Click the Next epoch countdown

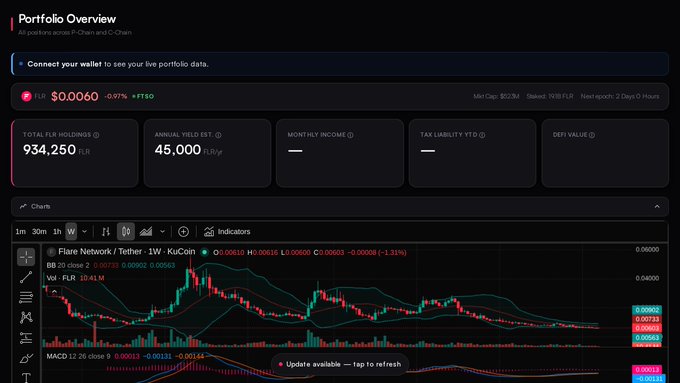coord(620,96)
